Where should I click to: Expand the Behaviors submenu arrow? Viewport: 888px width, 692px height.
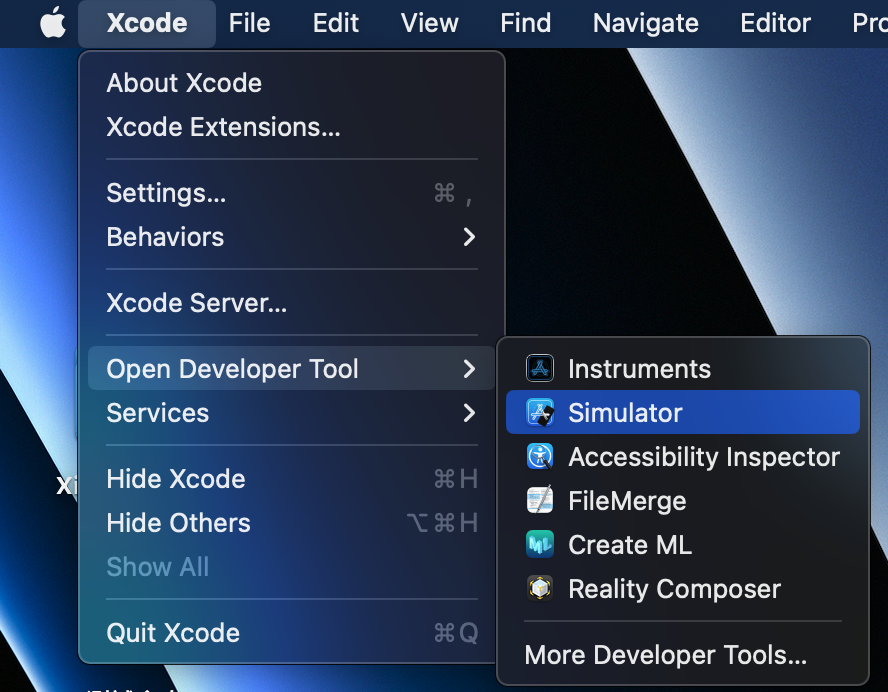[x=469, y=237]
